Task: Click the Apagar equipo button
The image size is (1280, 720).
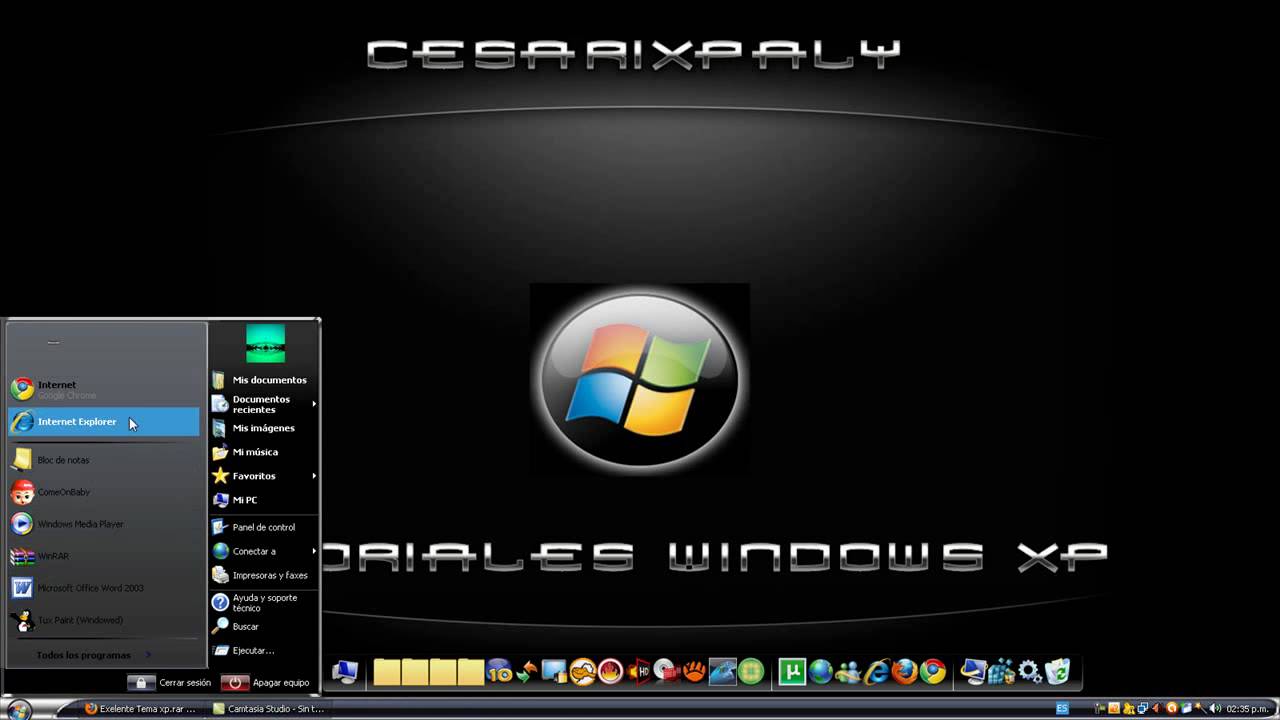Action: coord(266,683)
